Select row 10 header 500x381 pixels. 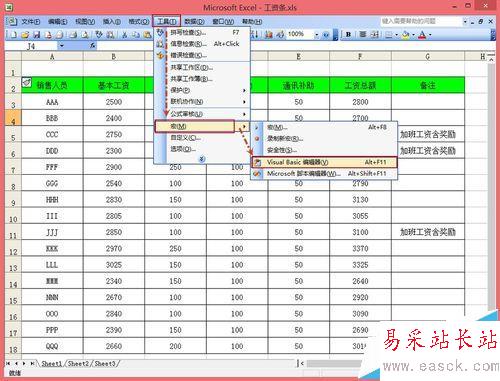(x=13, y=216)
